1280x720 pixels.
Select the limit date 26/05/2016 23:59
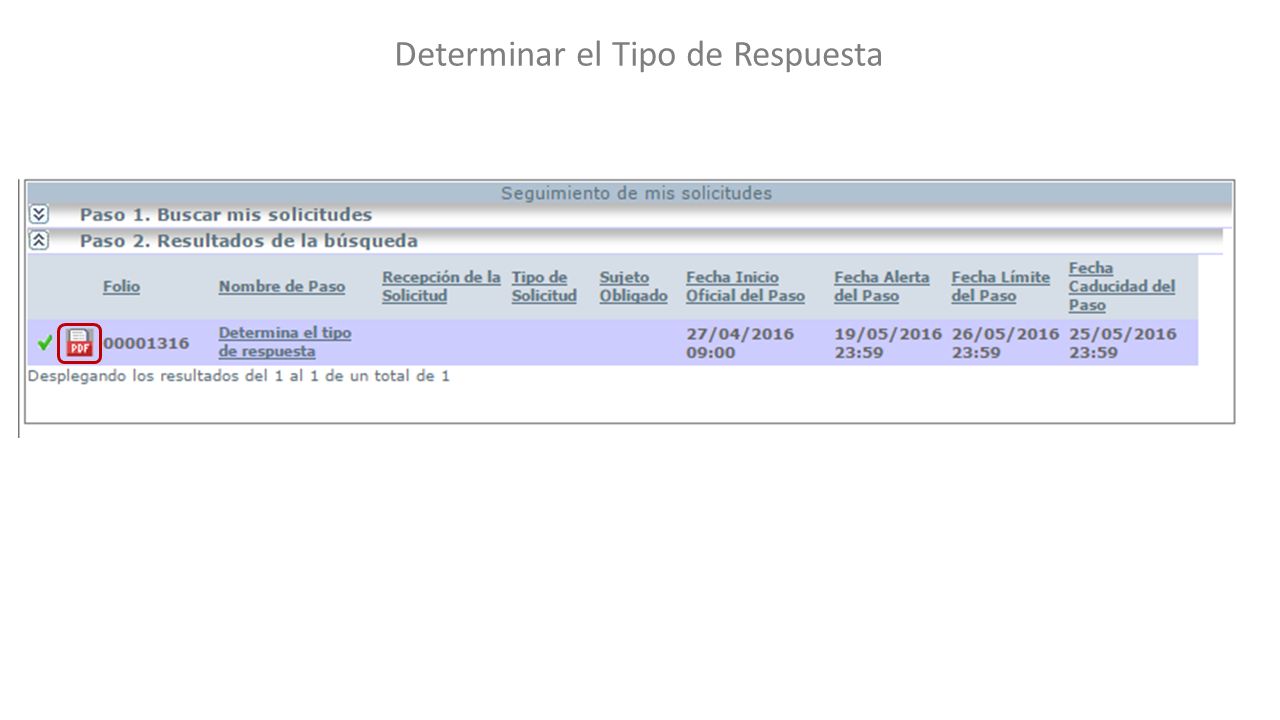tap(1005, 342)
